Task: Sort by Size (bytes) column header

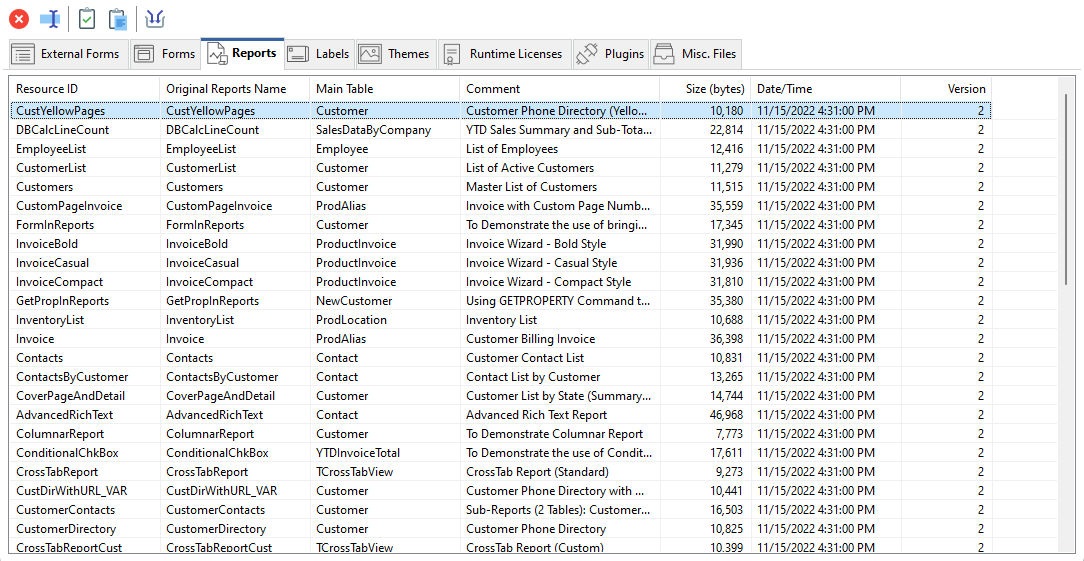Action: (705, 89)
